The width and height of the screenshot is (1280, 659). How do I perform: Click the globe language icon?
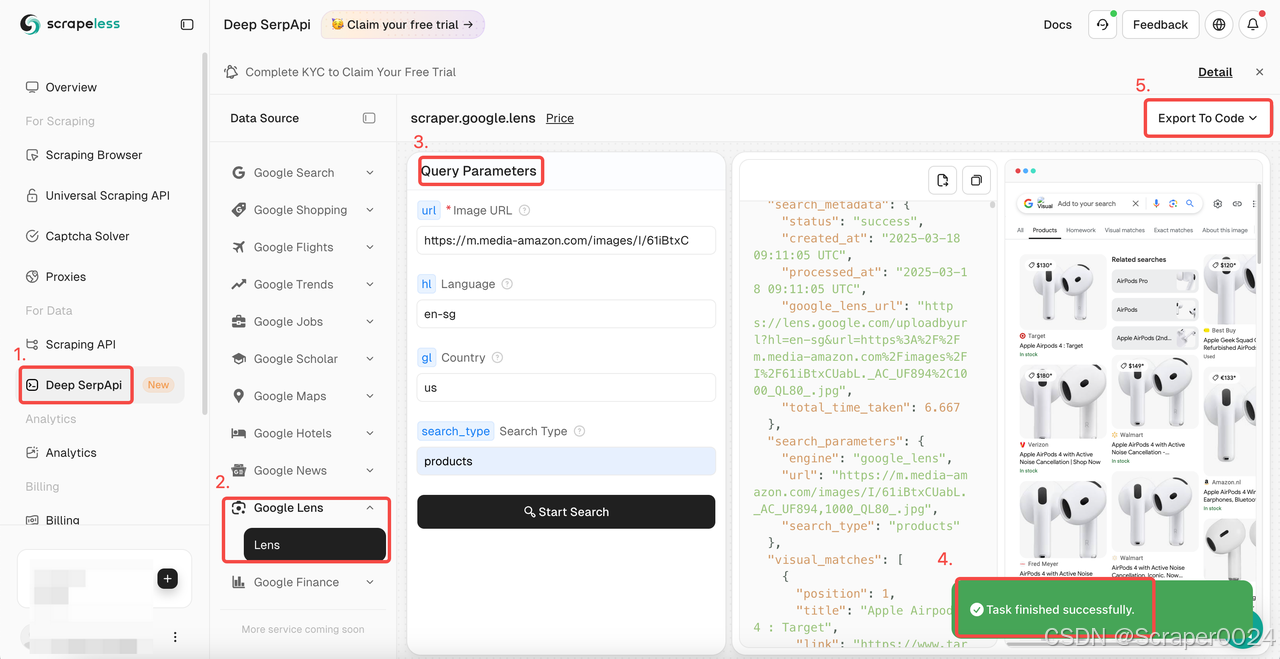(x=1218, y=24)
